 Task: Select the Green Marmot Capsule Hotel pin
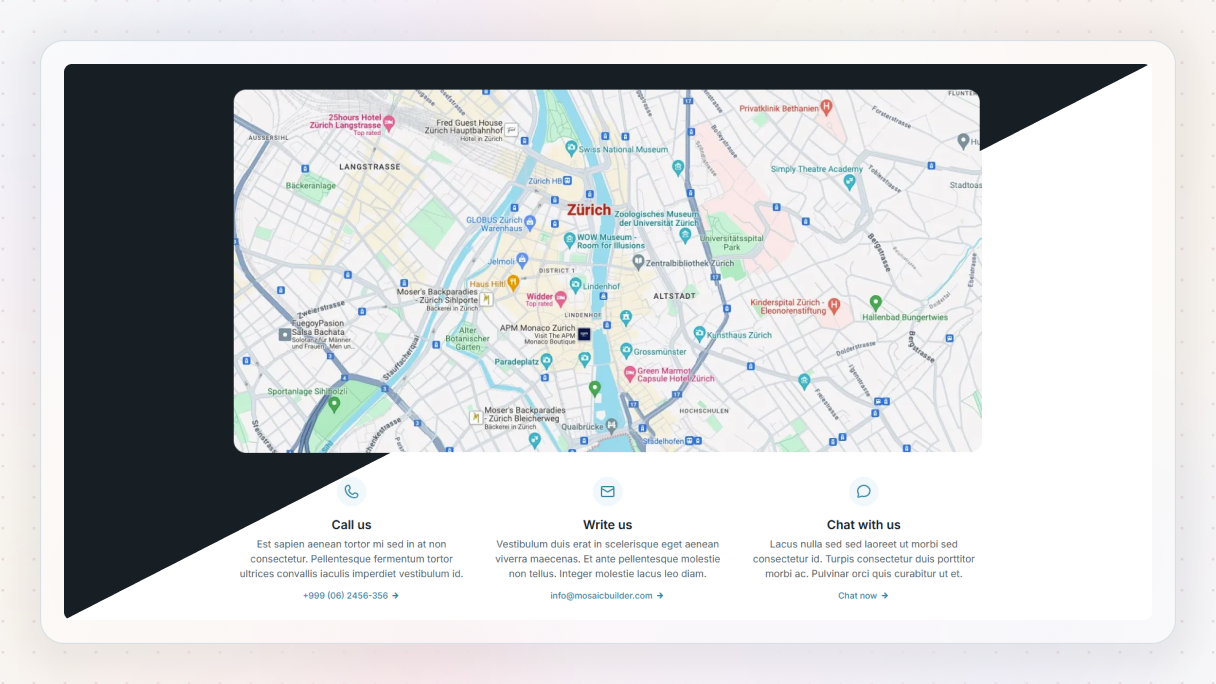click(630, 374)
